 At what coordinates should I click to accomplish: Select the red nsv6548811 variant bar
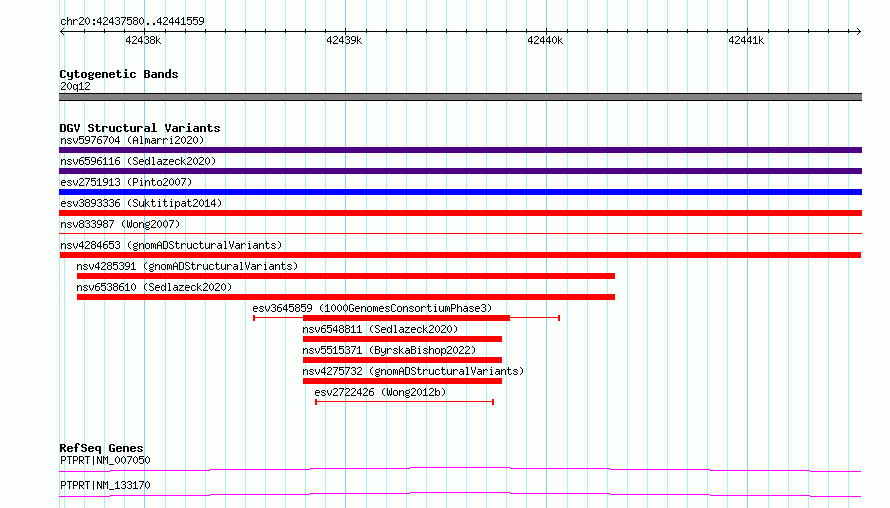(x=402, y=339)
